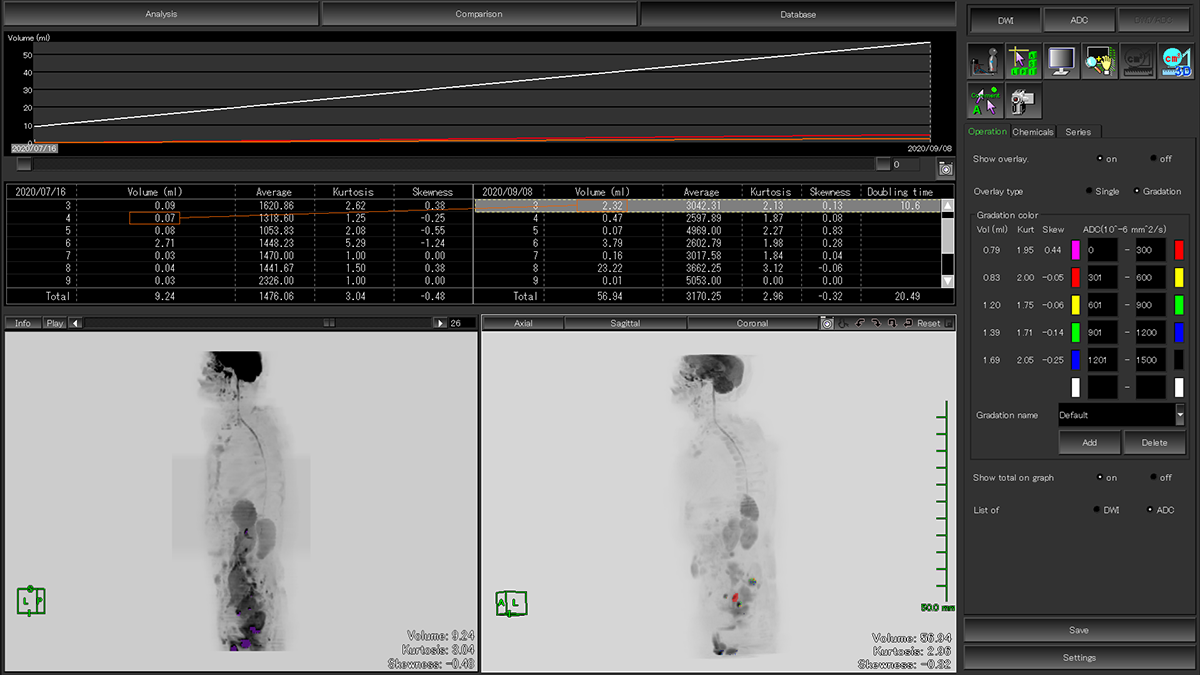Image resolution: width=1200 pixels, height=675 pixels.
Task: Open the Series tab
Action: (x=1078, y=132)
